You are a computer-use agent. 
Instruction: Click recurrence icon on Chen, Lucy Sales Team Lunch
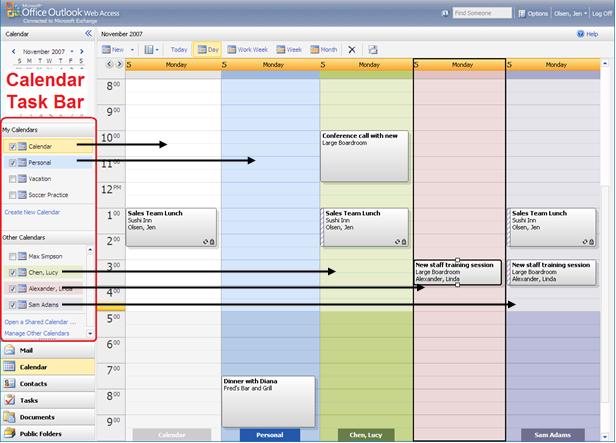tap(397, 242)
